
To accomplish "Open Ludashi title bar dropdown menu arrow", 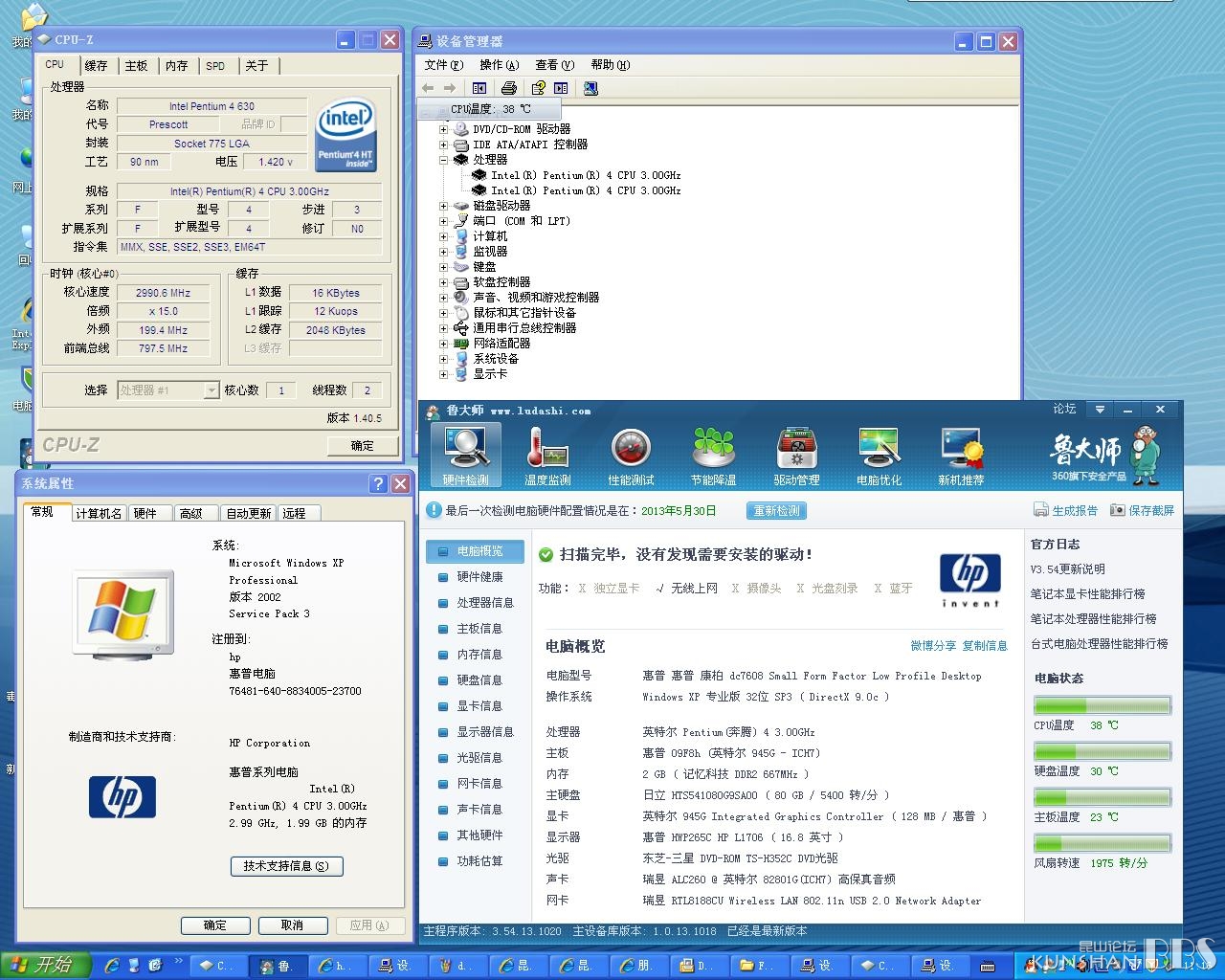I will (x=1100, y=410).
